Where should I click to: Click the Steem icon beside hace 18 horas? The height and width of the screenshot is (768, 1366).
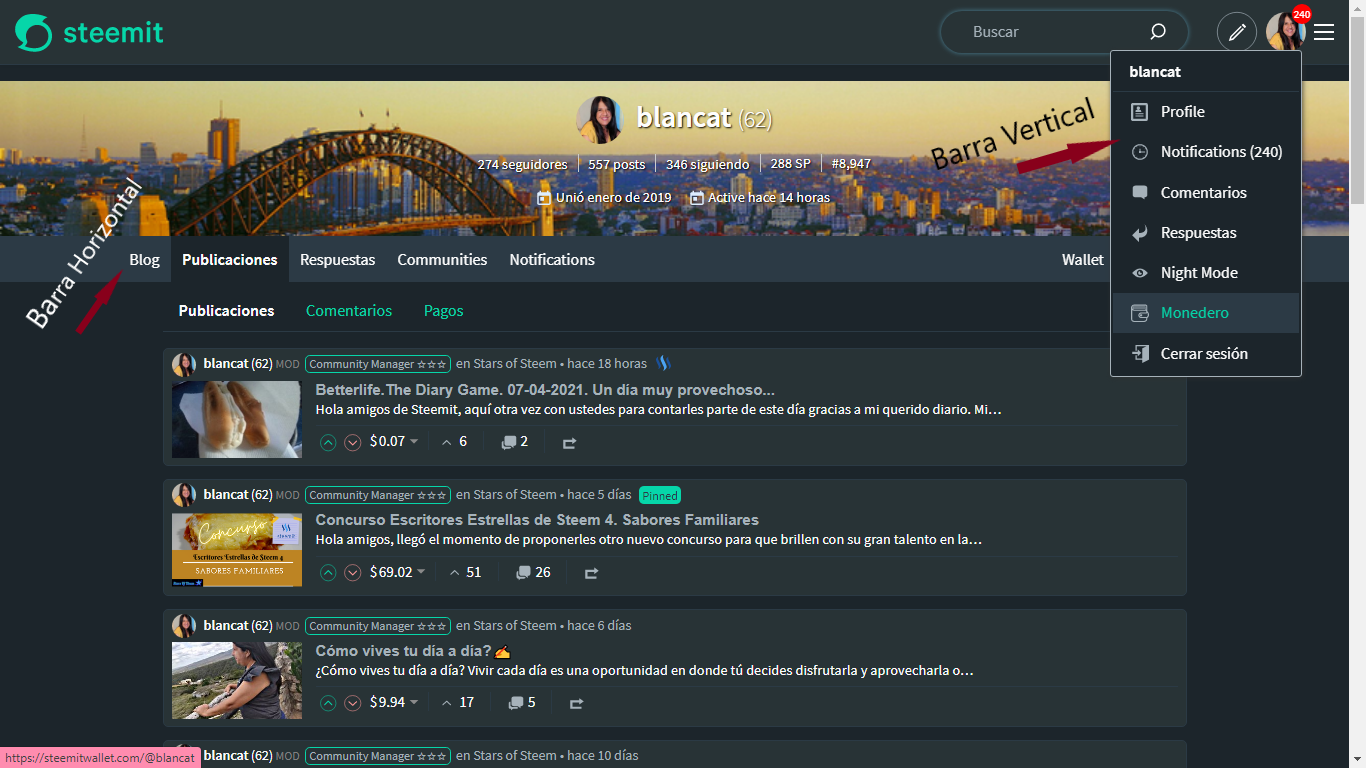[662, 363]
